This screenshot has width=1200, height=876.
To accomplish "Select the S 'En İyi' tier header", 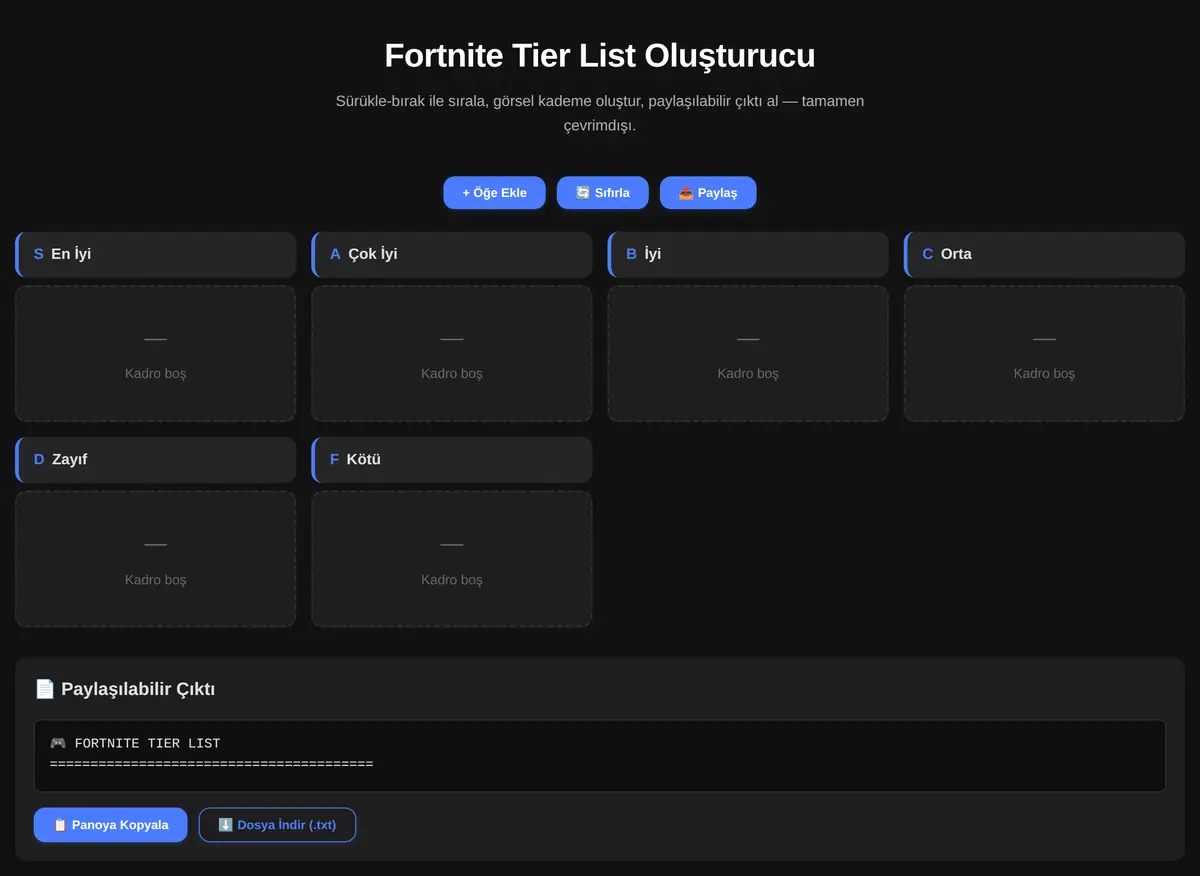I will [x=155, y=254].
